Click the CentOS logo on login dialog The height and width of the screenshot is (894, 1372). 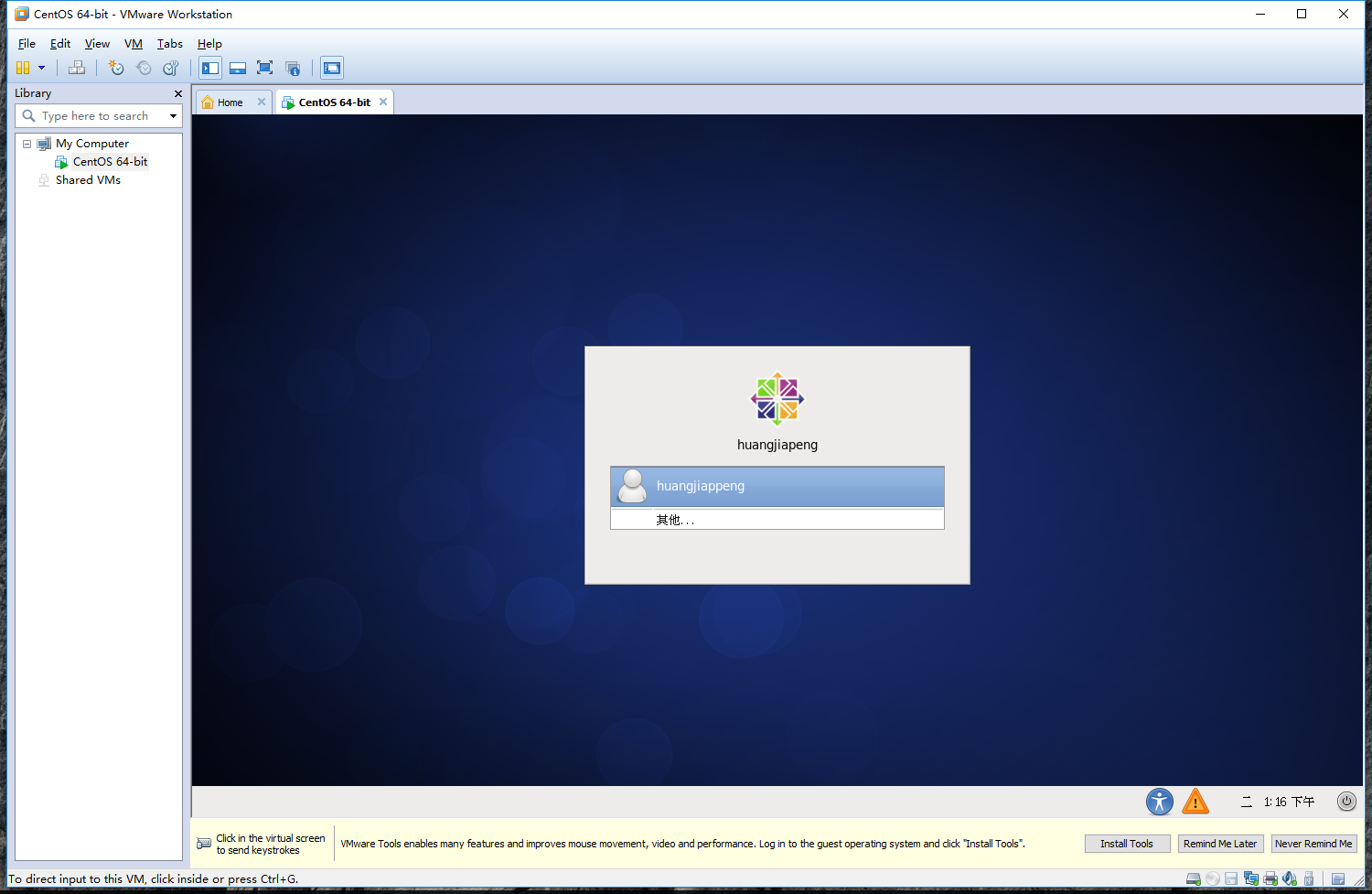[777, 398]
